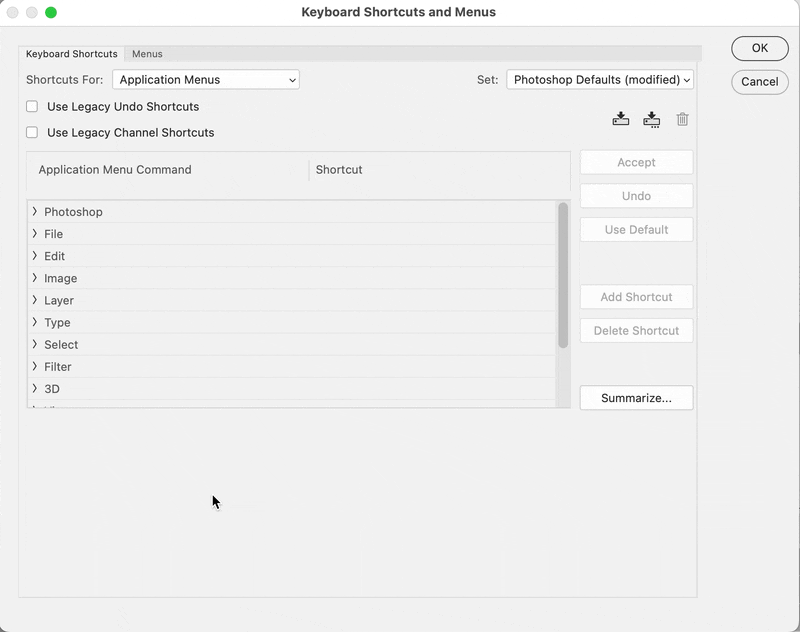Click the OK button
The width and height of the screenshot is (800, 632).
pyautogui.click(x=760, y=48)
